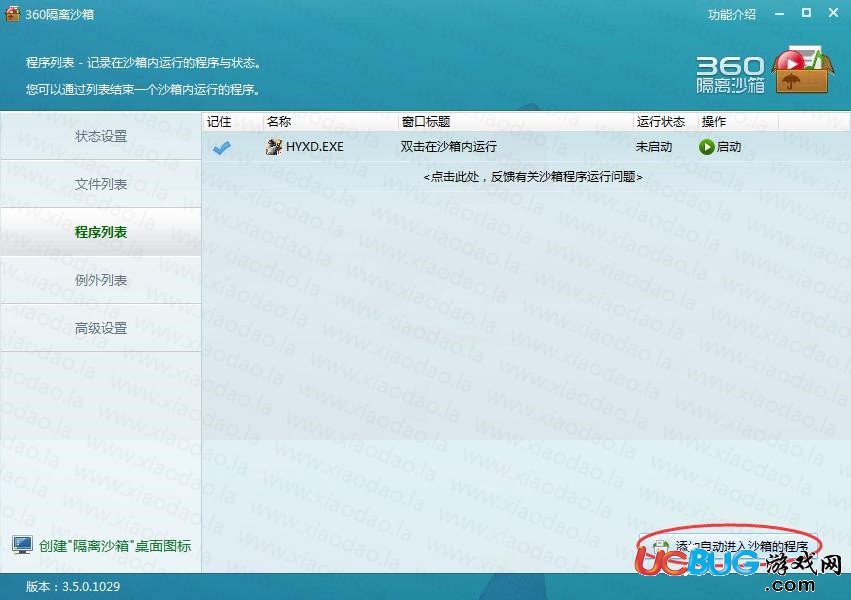Screen dimensions: 851x600
Task: Add a program that auto-enters the sandbox
Action: click(x=730, y=546)
